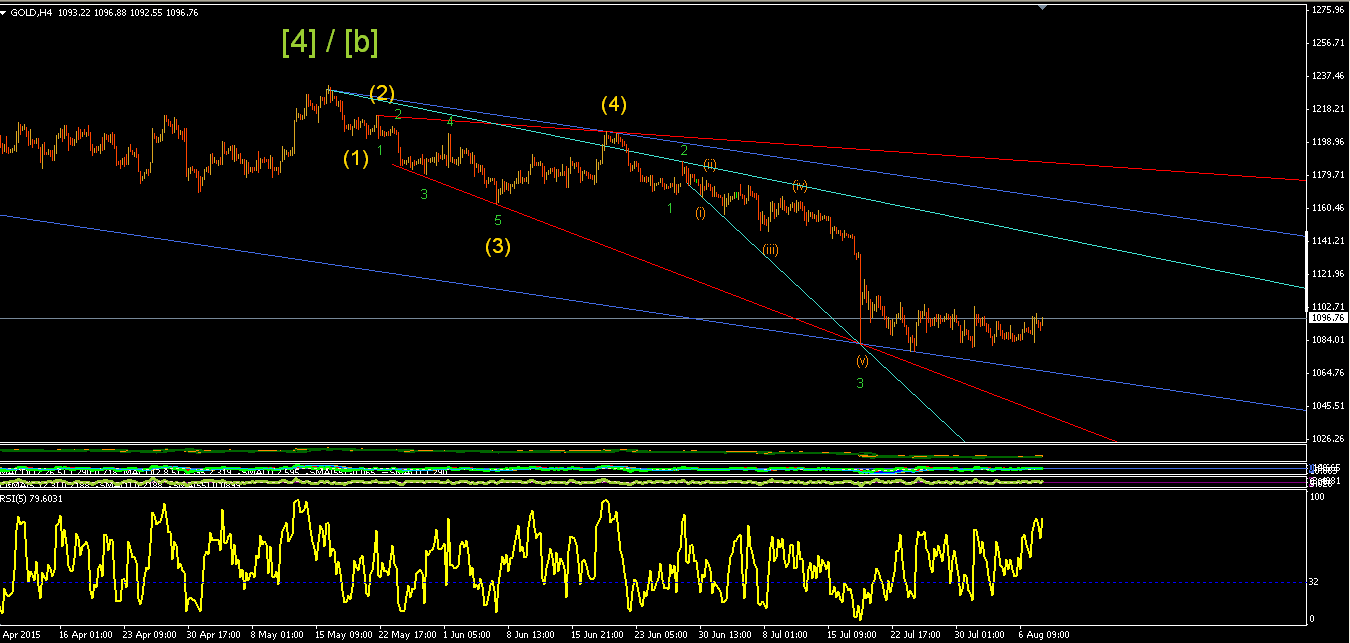
Task: Click the 1045.51 price scale label
Action: click(x=1327, y=406)
